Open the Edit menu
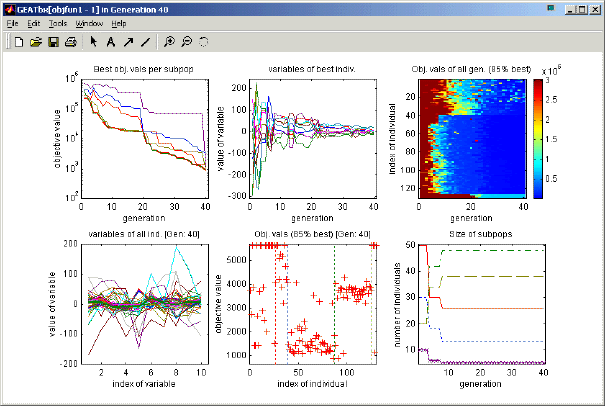 click(34, 22)
